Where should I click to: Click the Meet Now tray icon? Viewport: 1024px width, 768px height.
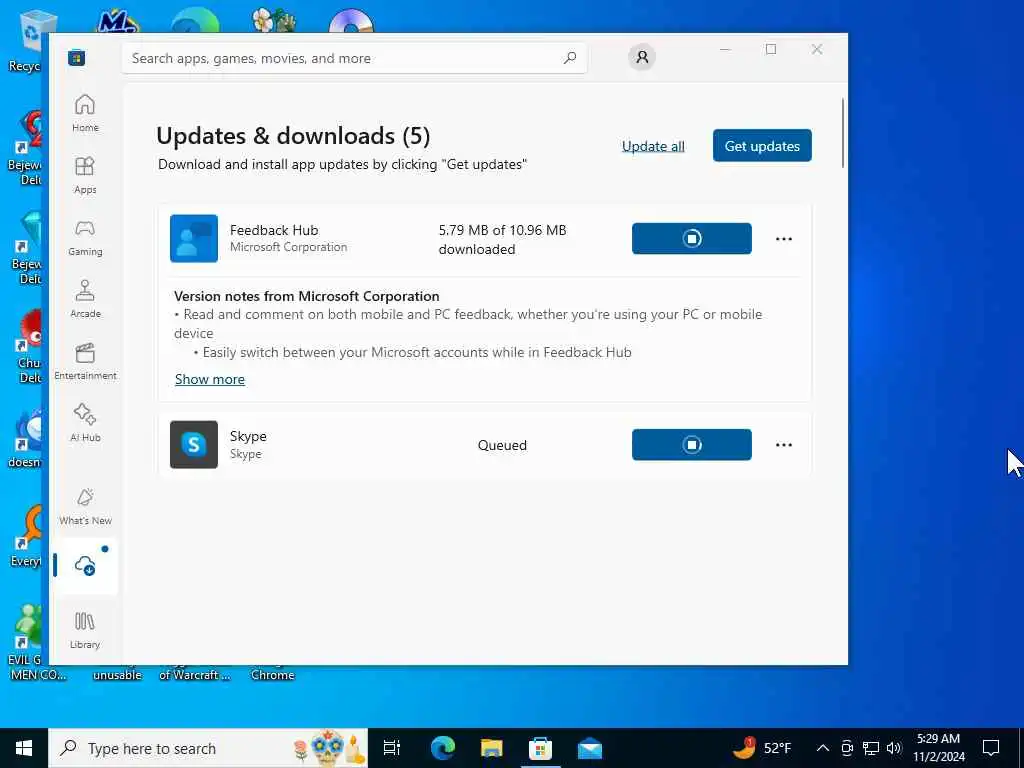pyautogui.click(x=847, y=748)
